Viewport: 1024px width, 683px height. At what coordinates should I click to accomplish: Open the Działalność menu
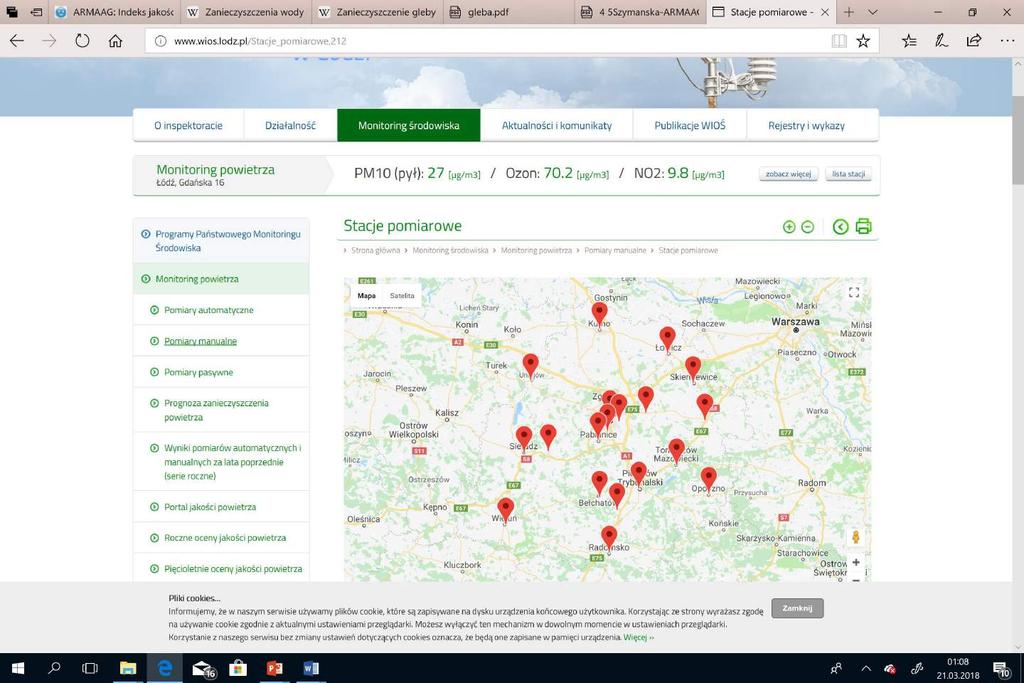[290, 125]
